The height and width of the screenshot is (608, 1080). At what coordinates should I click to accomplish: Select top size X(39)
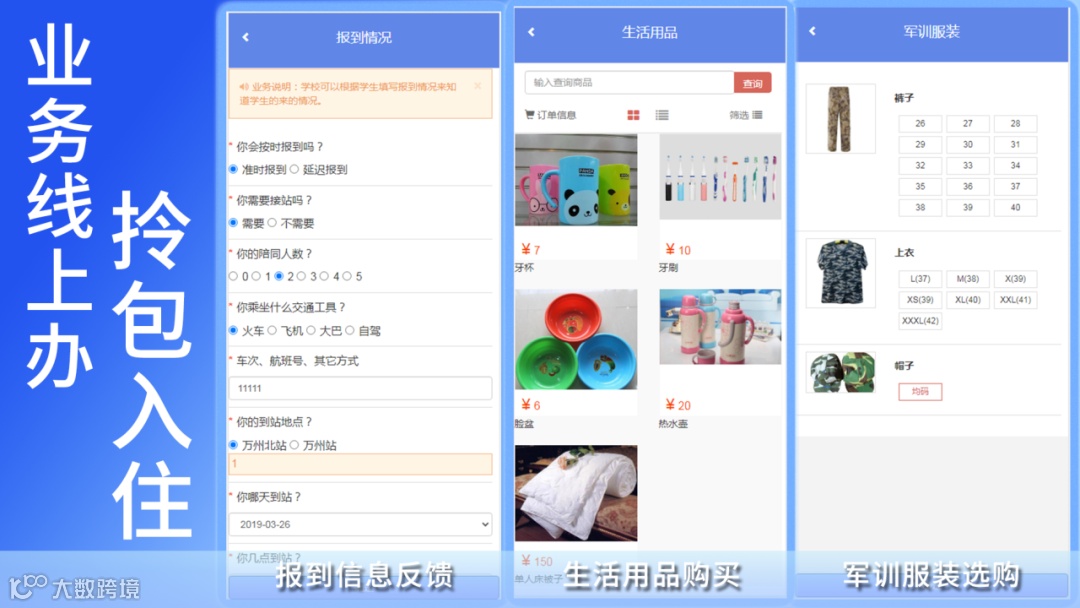[1015, 279]
